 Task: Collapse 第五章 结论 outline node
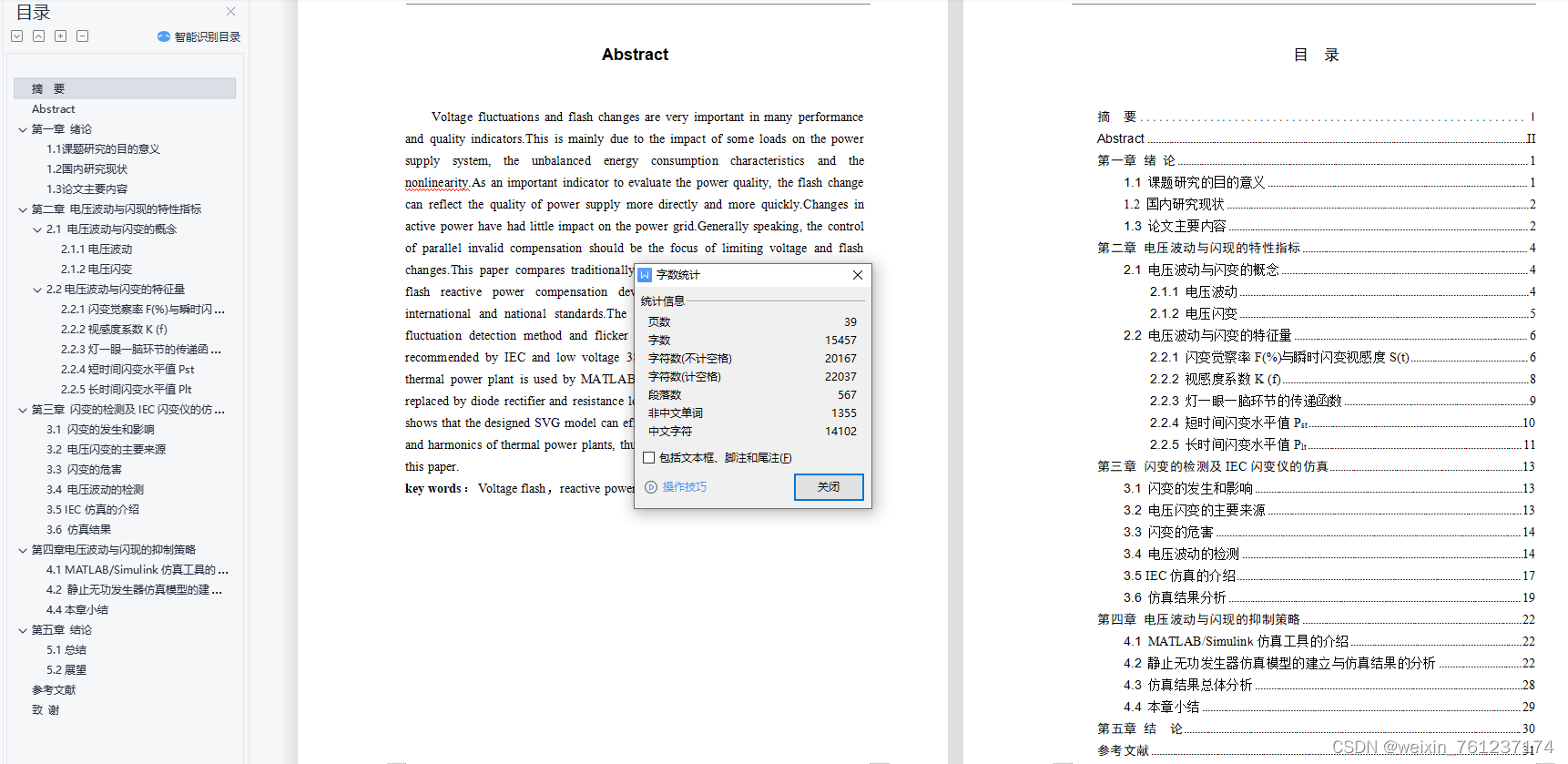pyautogui.click(x=23, y=630)
